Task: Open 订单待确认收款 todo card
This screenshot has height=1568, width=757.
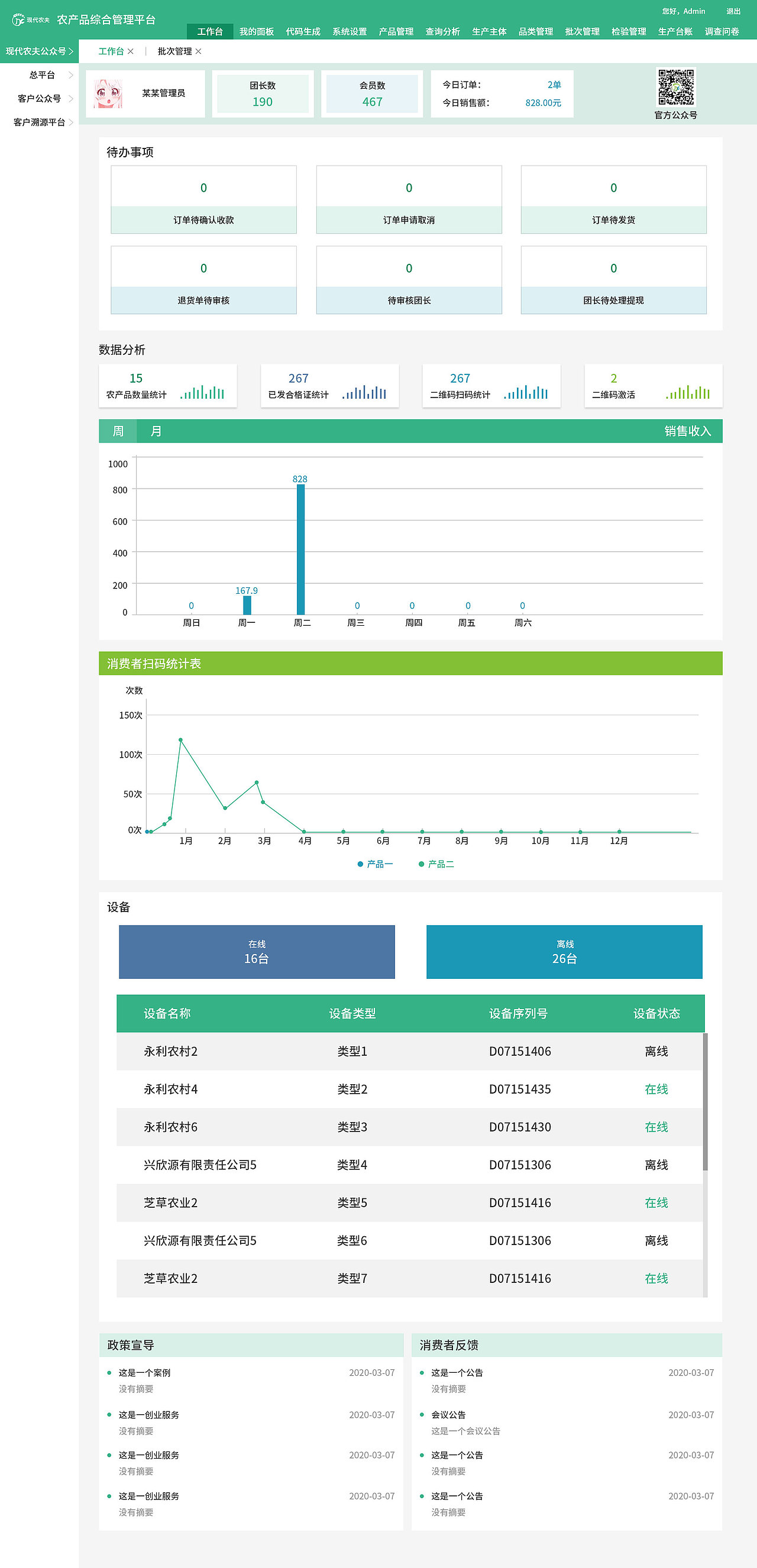Action: [x=204, y=200]
